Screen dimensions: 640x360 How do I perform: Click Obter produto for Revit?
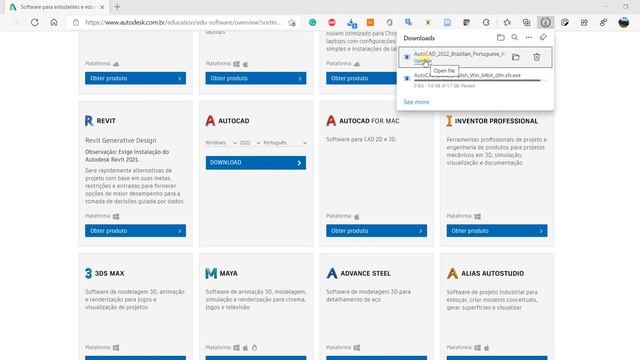coord(135,231)
